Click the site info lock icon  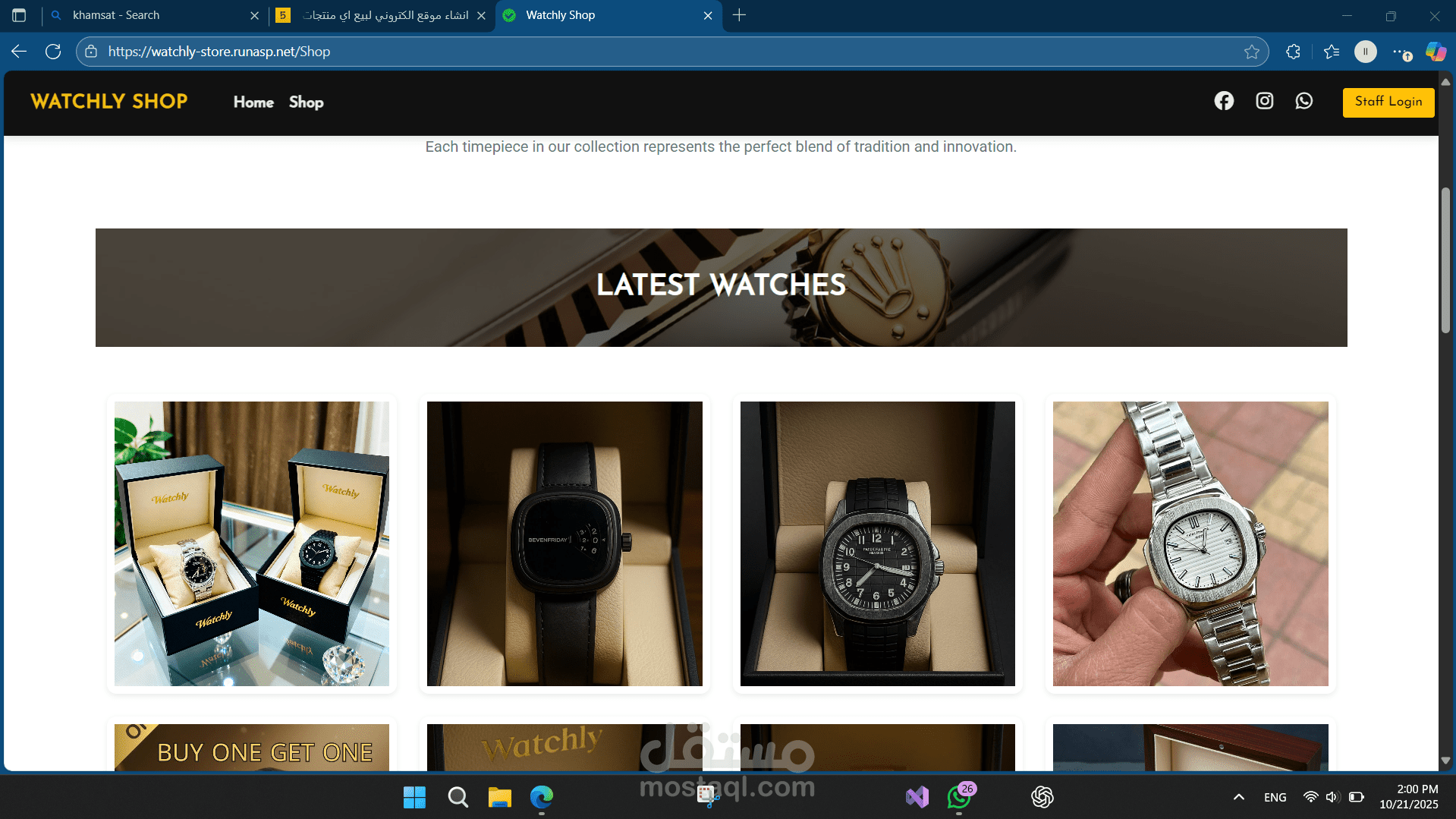point(91,52)
